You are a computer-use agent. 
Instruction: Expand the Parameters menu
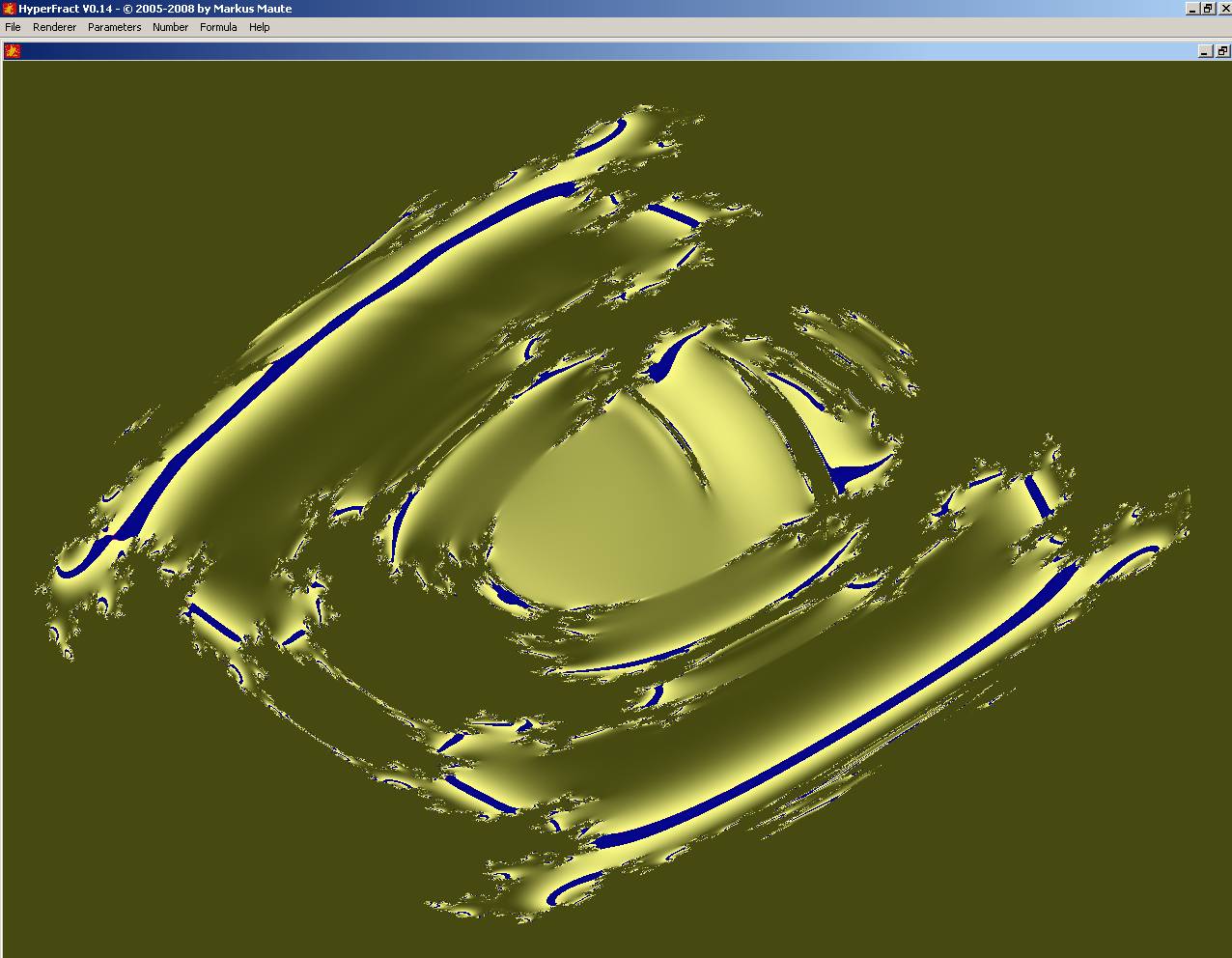click(x=114, y=27)
